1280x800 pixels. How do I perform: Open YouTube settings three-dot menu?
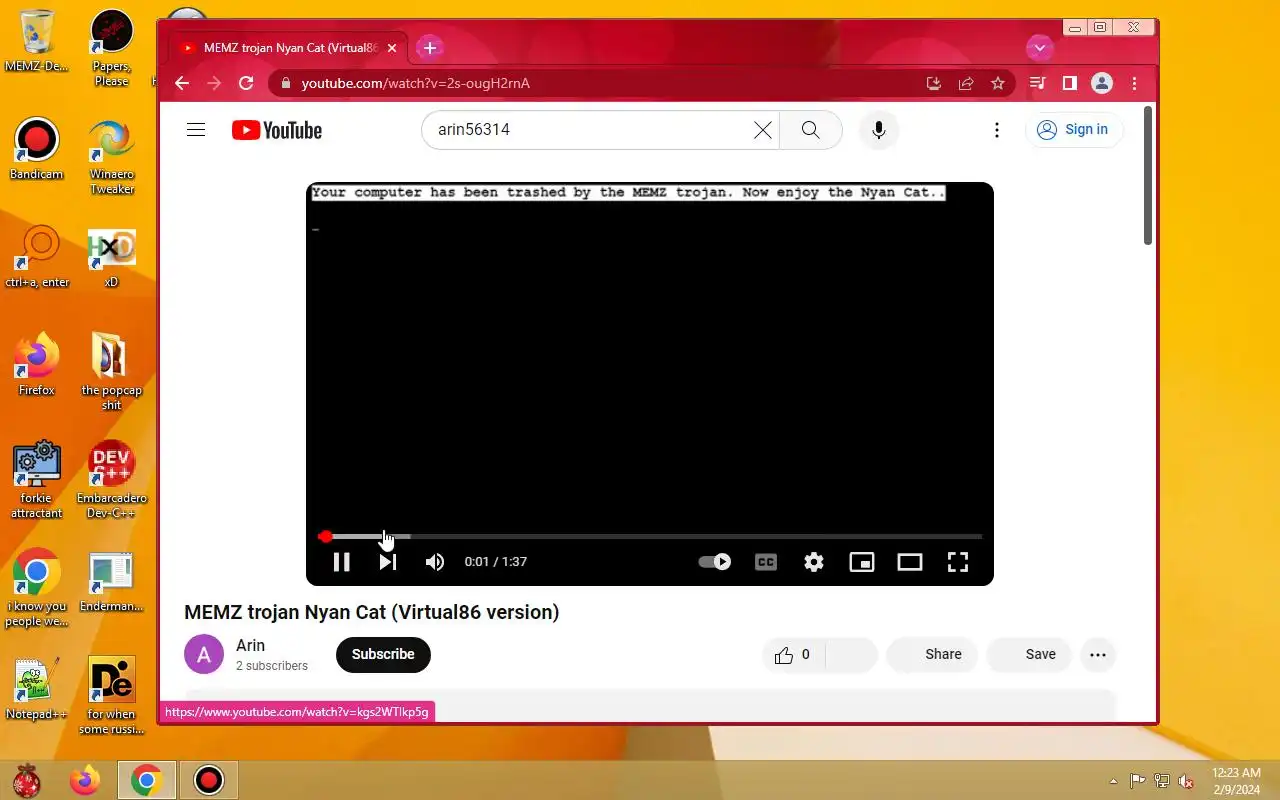tap(997, 130)
